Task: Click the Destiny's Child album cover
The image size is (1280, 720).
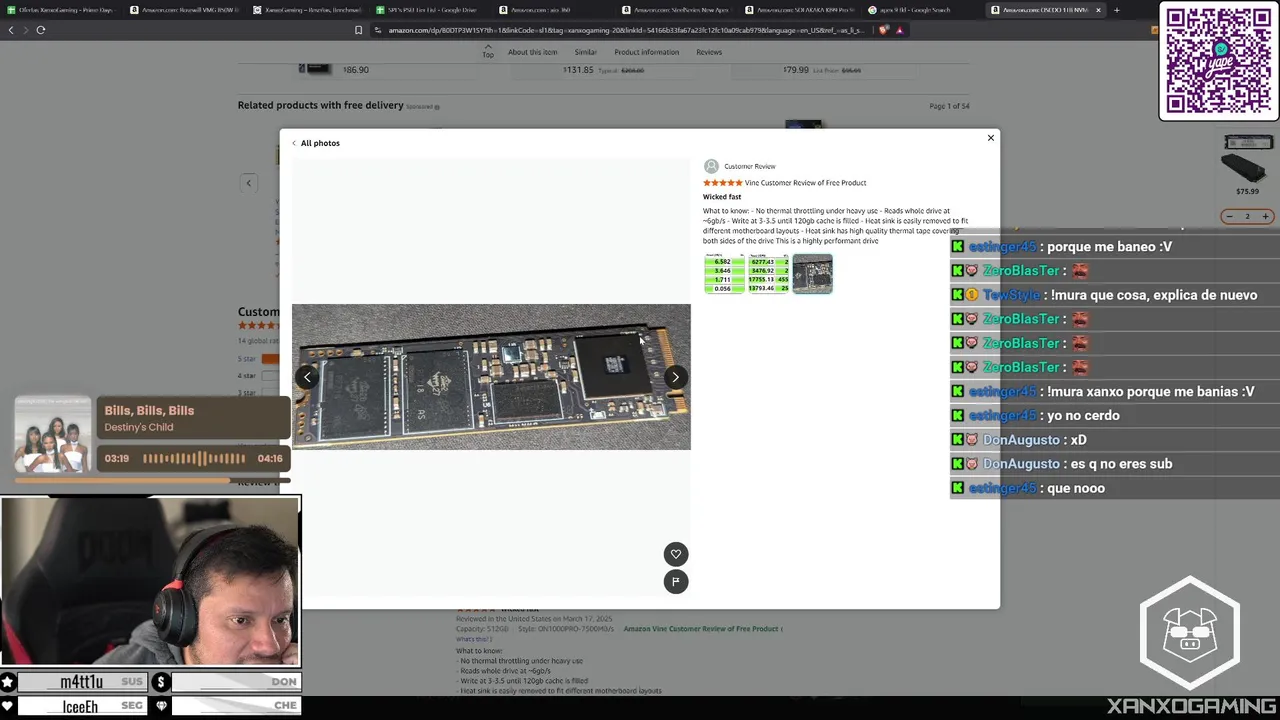Action: click(52, 434)
